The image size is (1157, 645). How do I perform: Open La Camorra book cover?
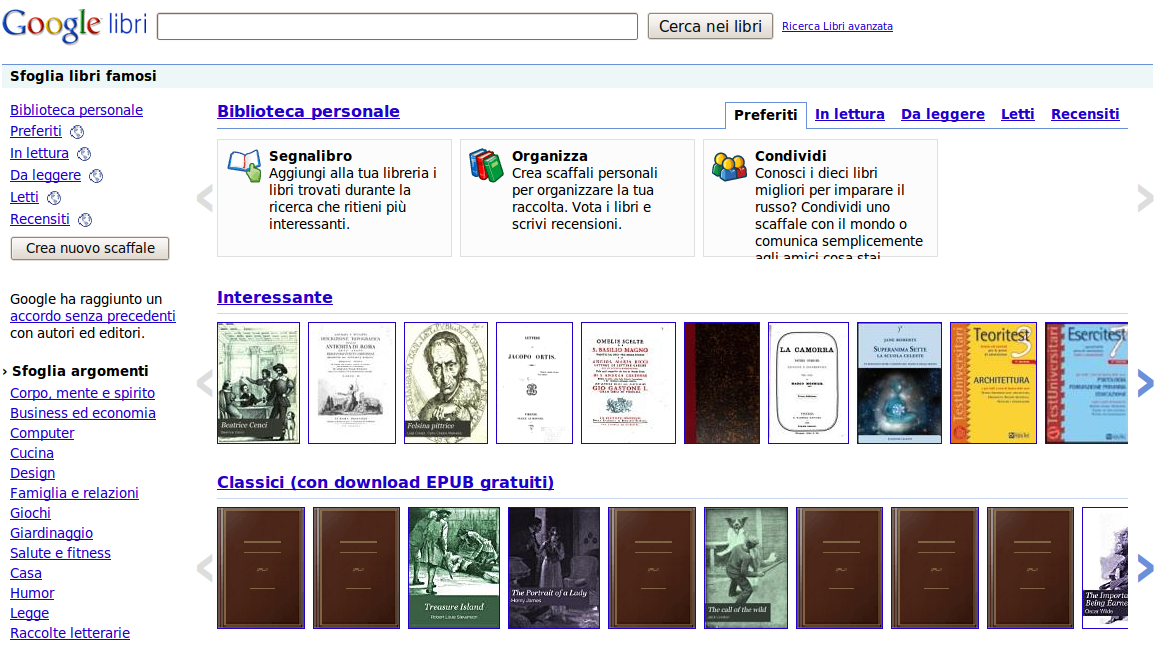point(809,383)
